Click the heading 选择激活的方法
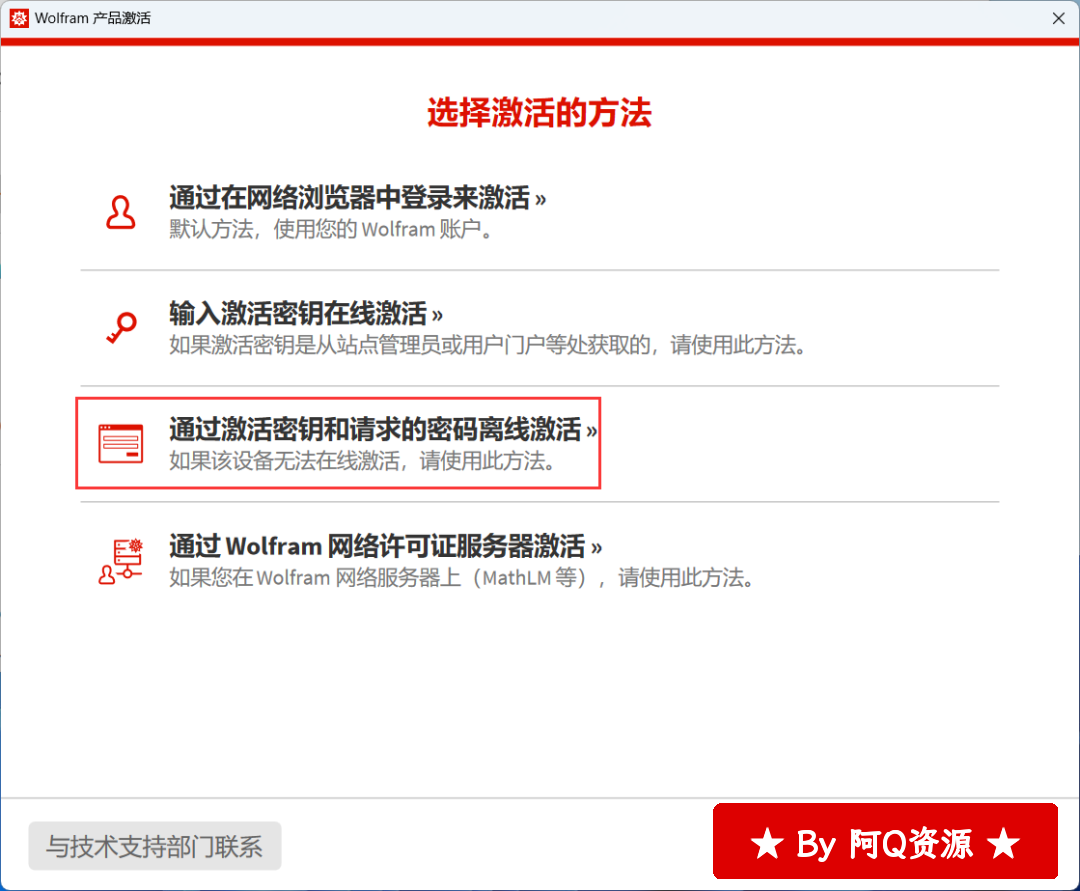1080x891 pixels. coord(539,113)
